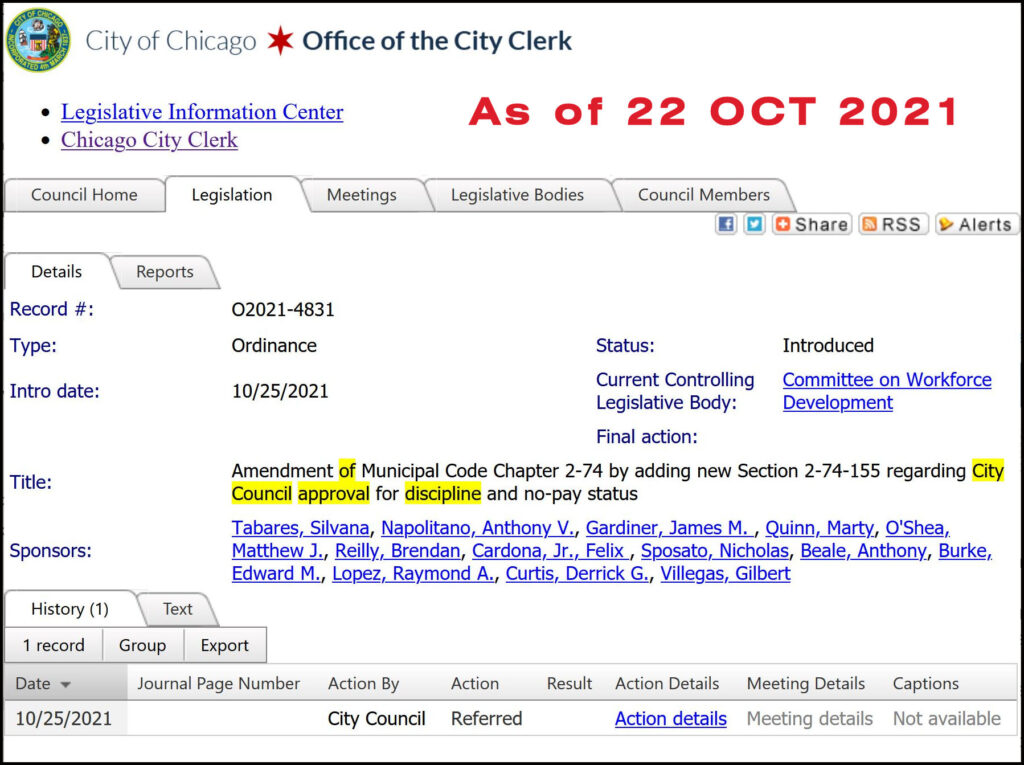Open sponsor Curtis, Derrick G.

coord(577,574)
